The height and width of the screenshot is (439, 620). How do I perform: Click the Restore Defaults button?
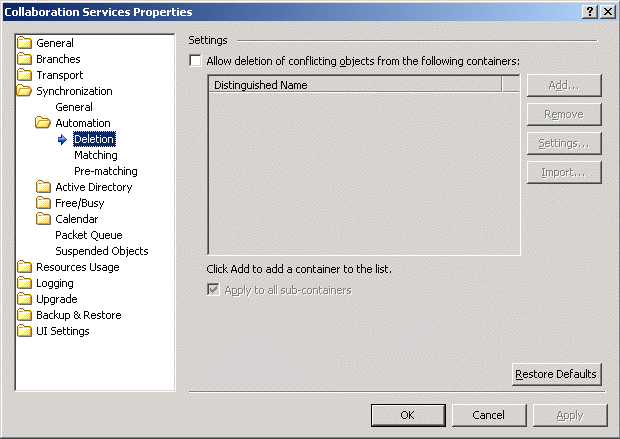pos(556,374)
